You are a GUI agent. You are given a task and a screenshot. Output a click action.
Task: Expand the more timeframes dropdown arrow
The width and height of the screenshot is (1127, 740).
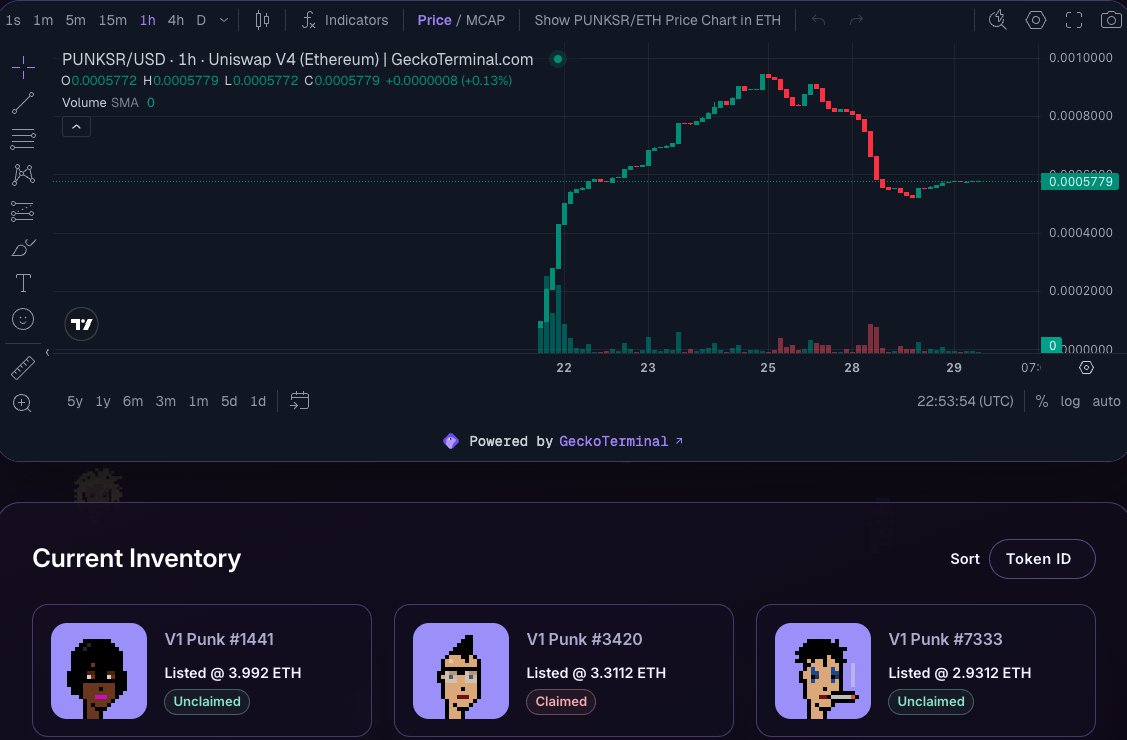(224, 20)
